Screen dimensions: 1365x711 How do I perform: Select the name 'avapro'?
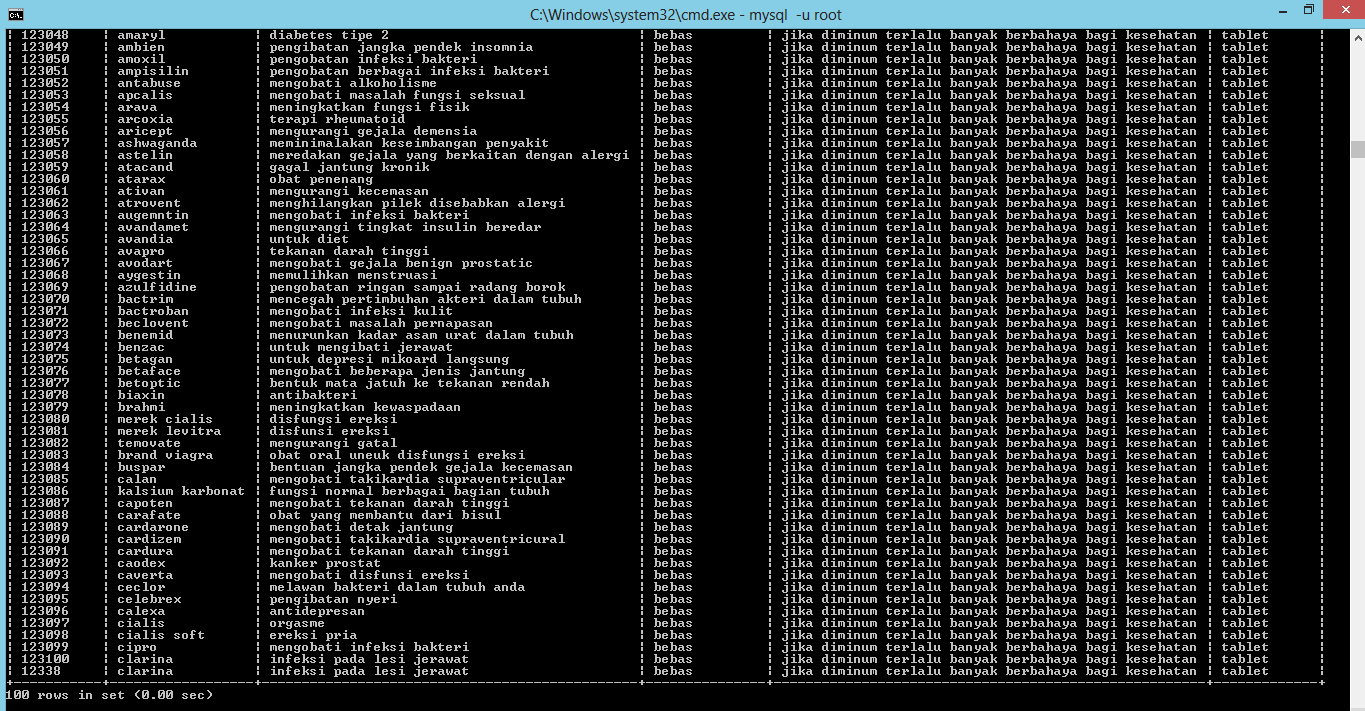point(141,251)
